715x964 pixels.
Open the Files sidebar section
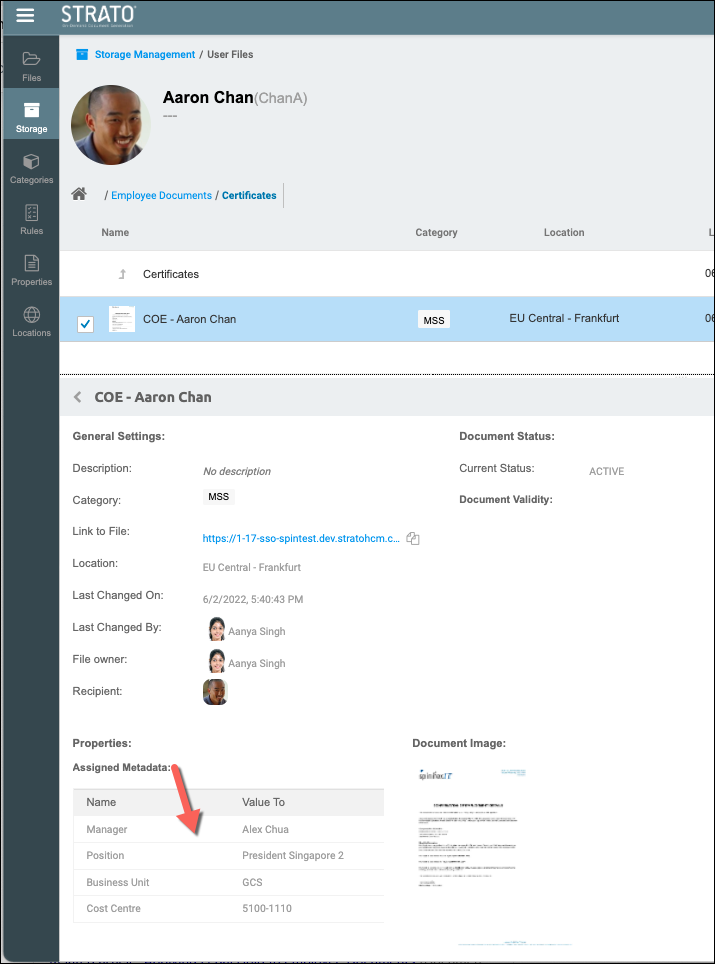[x=31, y=65]
